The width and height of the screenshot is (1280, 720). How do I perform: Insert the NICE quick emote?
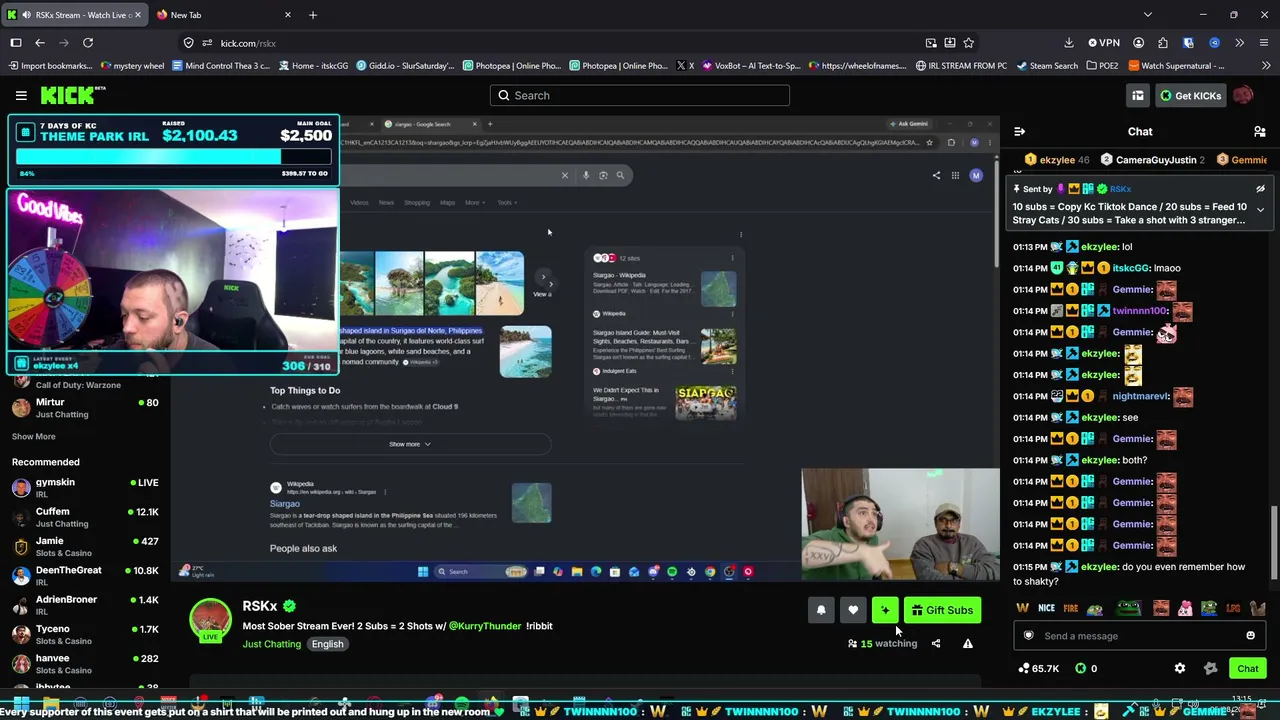(x=1046, y=608)
